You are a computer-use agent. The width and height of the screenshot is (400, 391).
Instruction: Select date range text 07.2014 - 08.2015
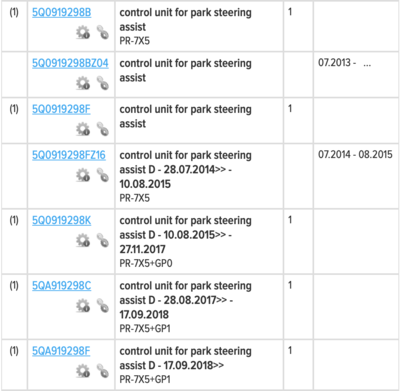(x=355, y=155)
